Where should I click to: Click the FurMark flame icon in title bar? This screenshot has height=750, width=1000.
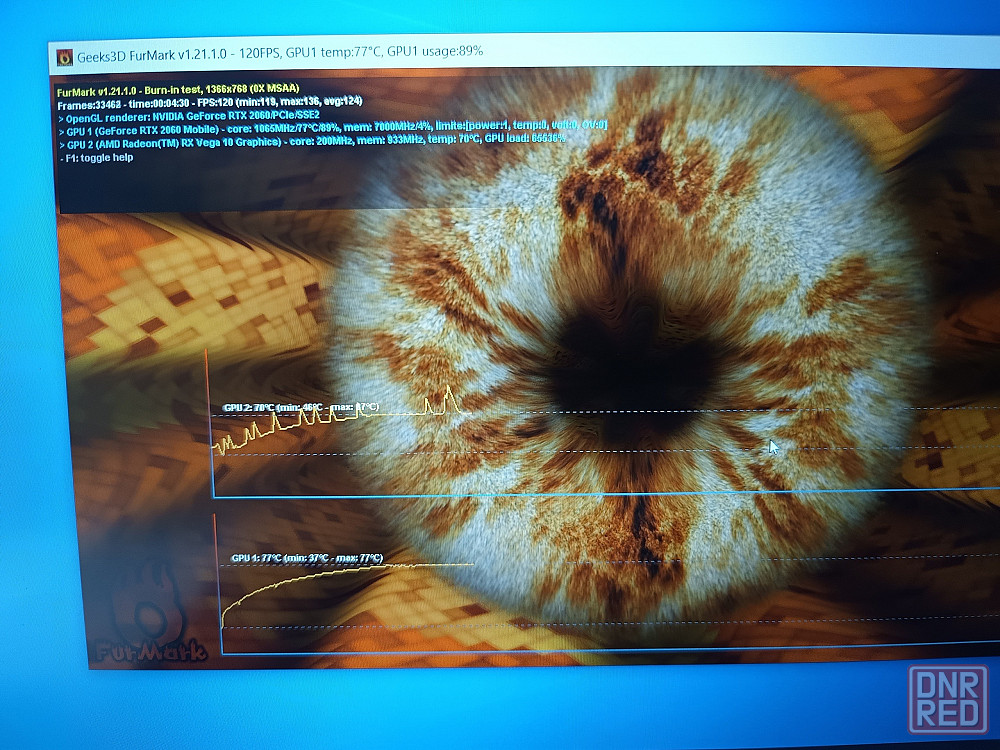coord(64,57)
